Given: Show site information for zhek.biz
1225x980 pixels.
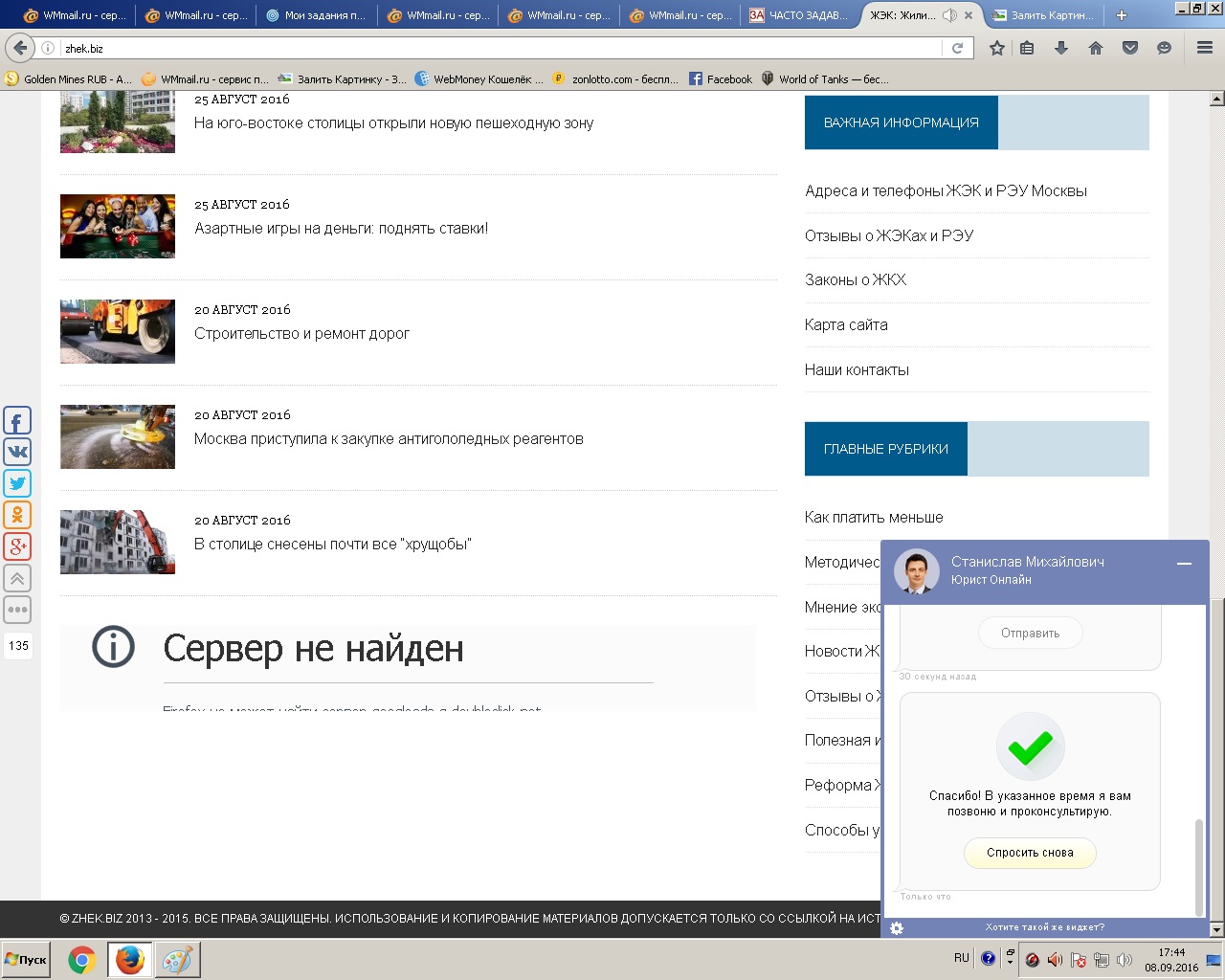Looking at the screenshot, I should pyautogui.click(x=48, y=48).
